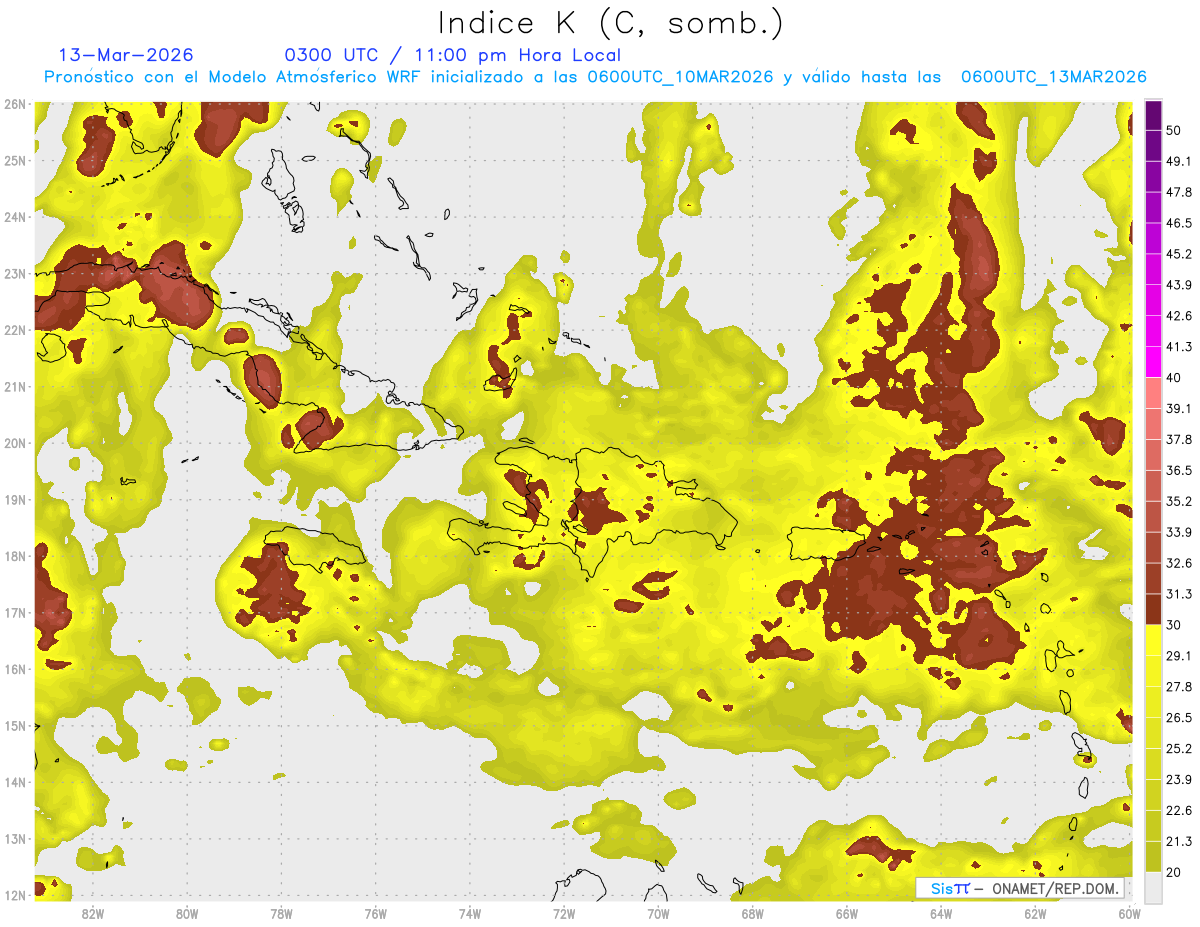The width and height of the screenshot is (1200, 927).
Task: Click the colorbar value 30
Action: pyautogui.click(x=1174, y=625)
